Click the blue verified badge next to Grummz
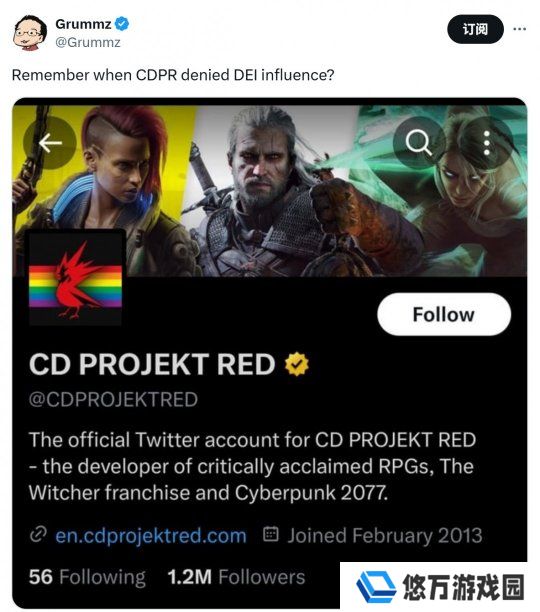 click(x=122, y=24)
